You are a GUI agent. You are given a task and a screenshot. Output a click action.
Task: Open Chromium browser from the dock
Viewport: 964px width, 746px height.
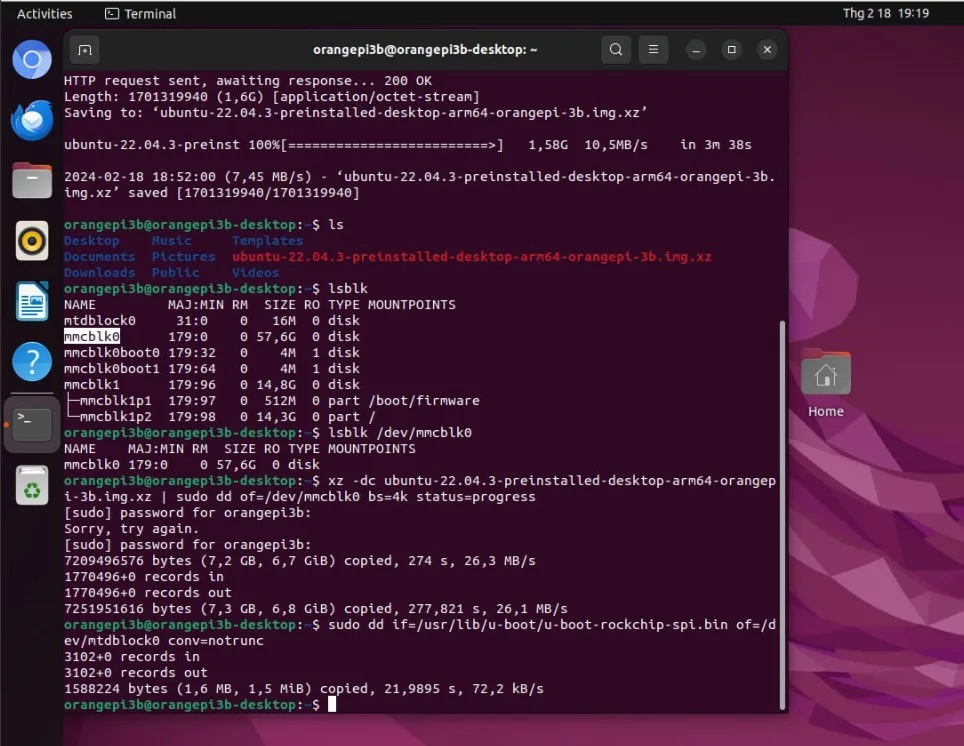[32, 59]
